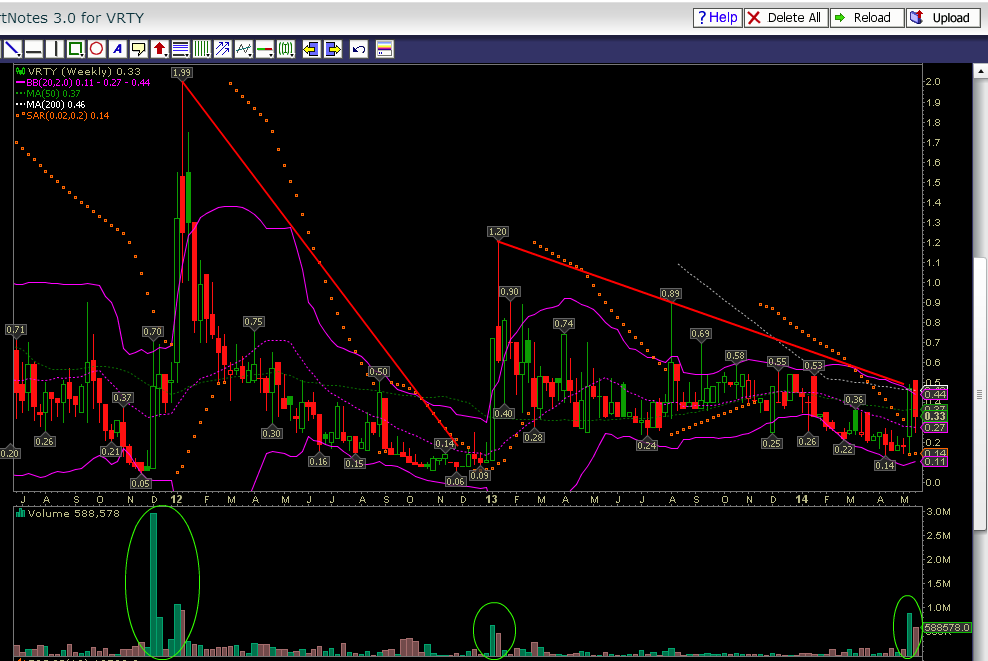The height and width of the screenshot is (661, 988).
Task: Select the red up arrow tool
Action: pos(159,49)
